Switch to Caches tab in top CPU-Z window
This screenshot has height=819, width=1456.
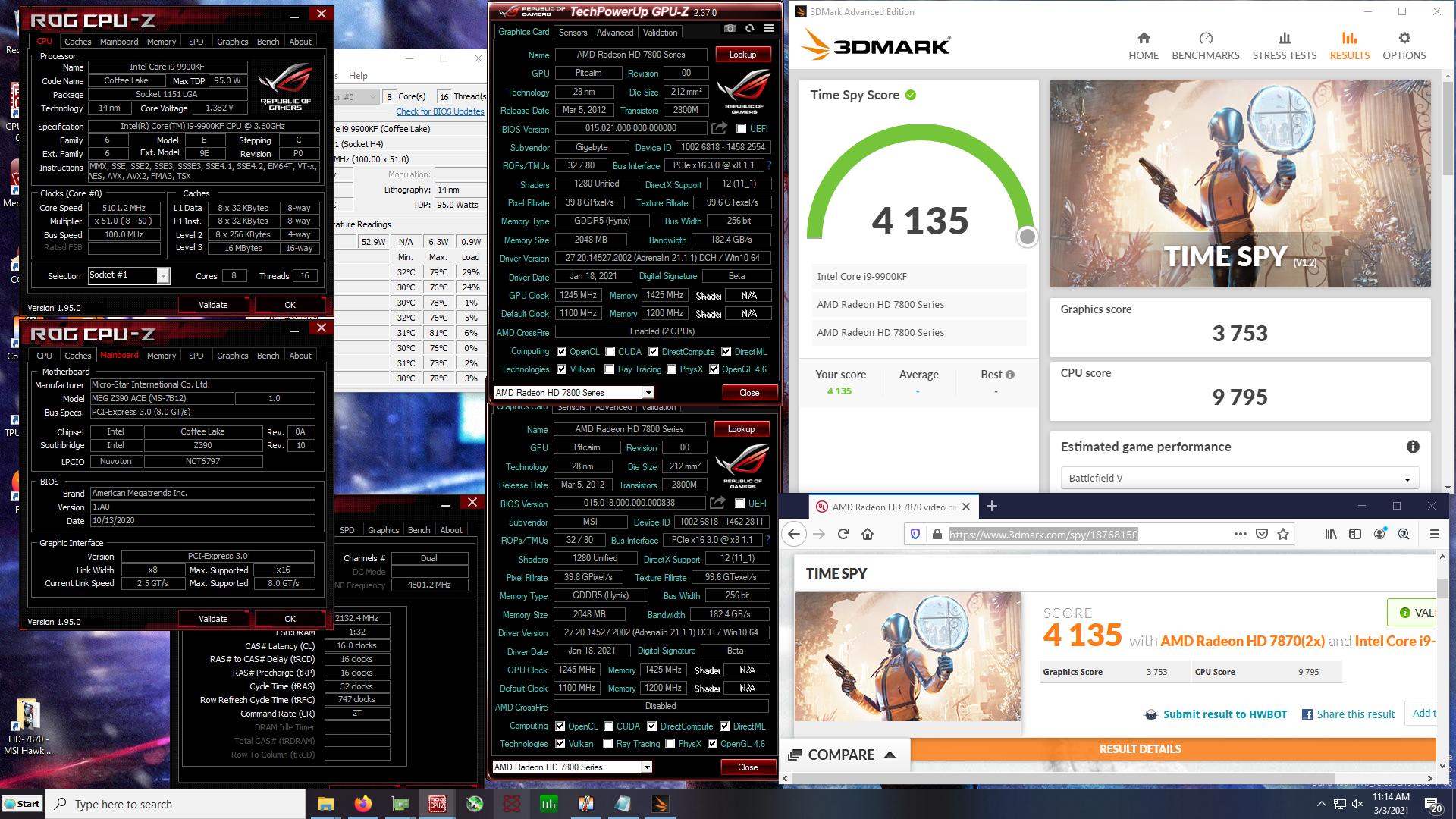coord(77,42)
